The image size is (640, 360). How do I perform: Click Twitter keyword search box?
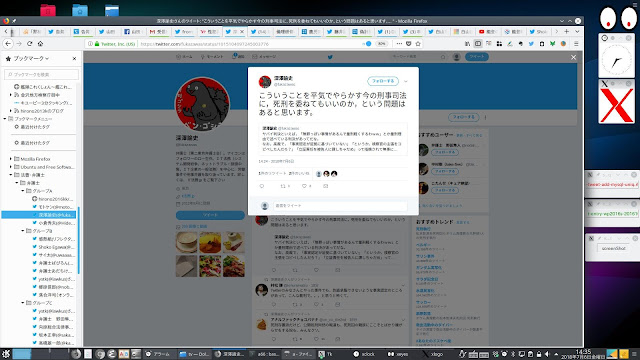(418, 57)
